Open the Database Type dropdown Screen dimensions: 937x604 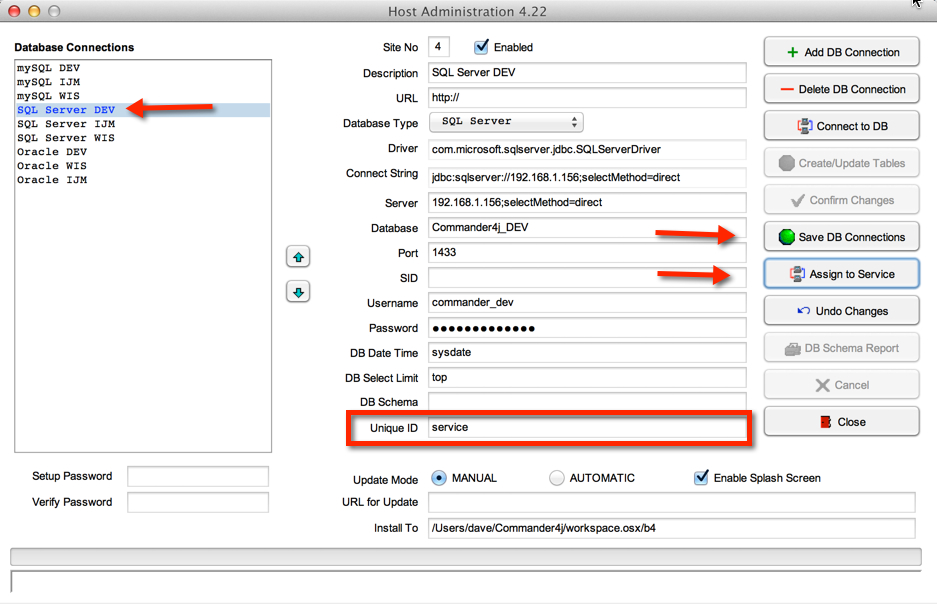click(x=506, y=122)
